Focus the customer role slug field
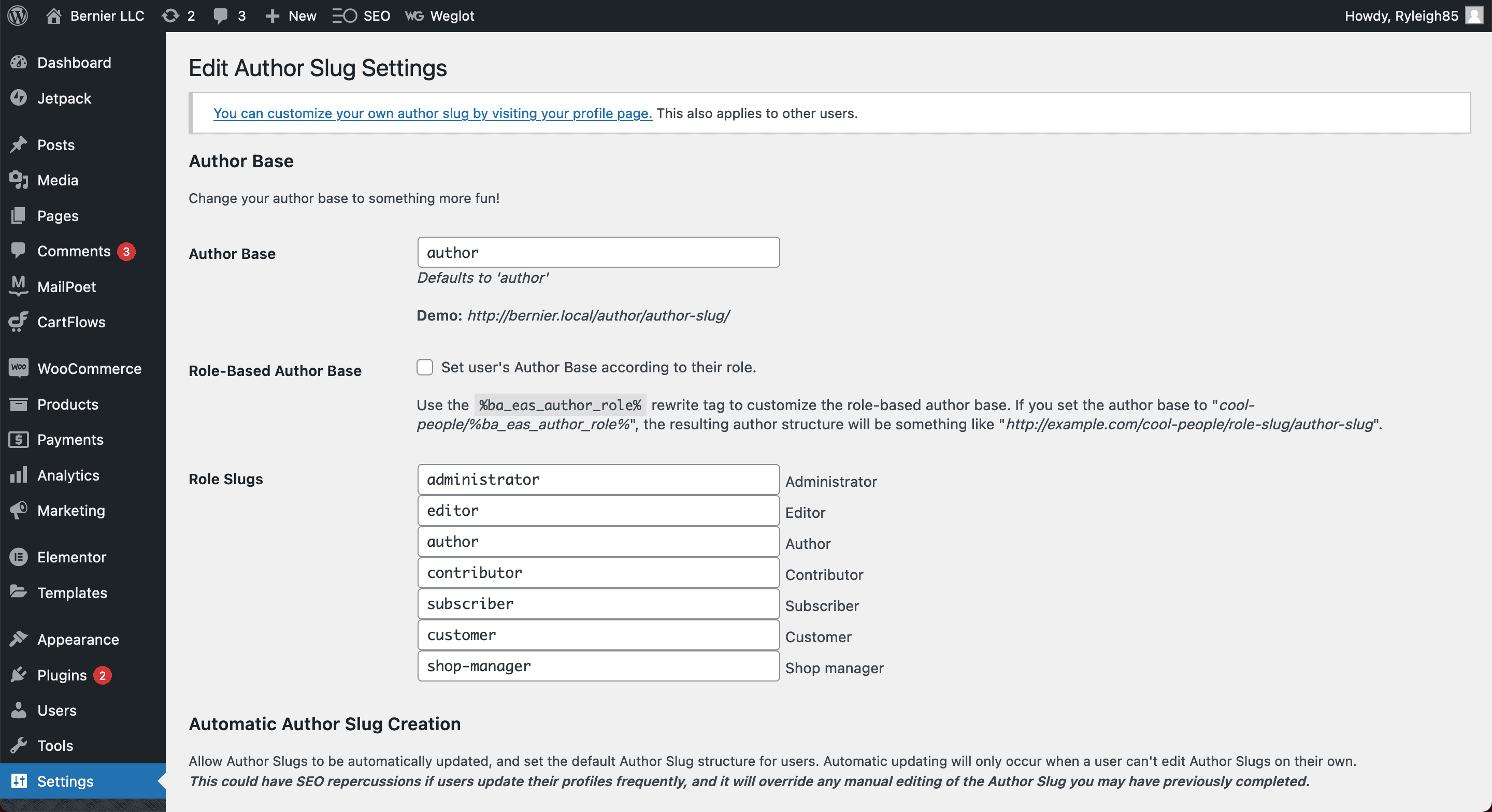Viewport: 1492px width, 812px height. coord(598,635)
